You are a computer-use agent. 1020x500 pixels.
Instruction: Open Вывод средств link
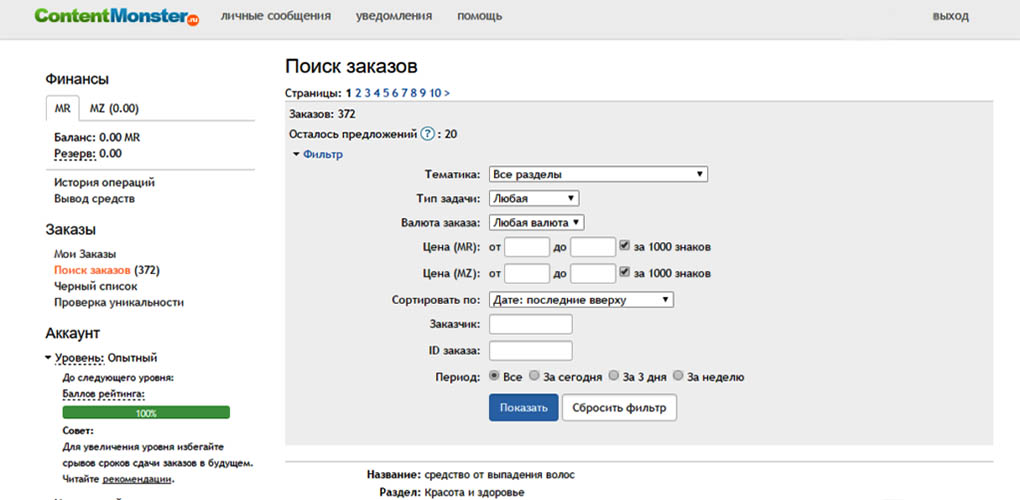(94, 199)
